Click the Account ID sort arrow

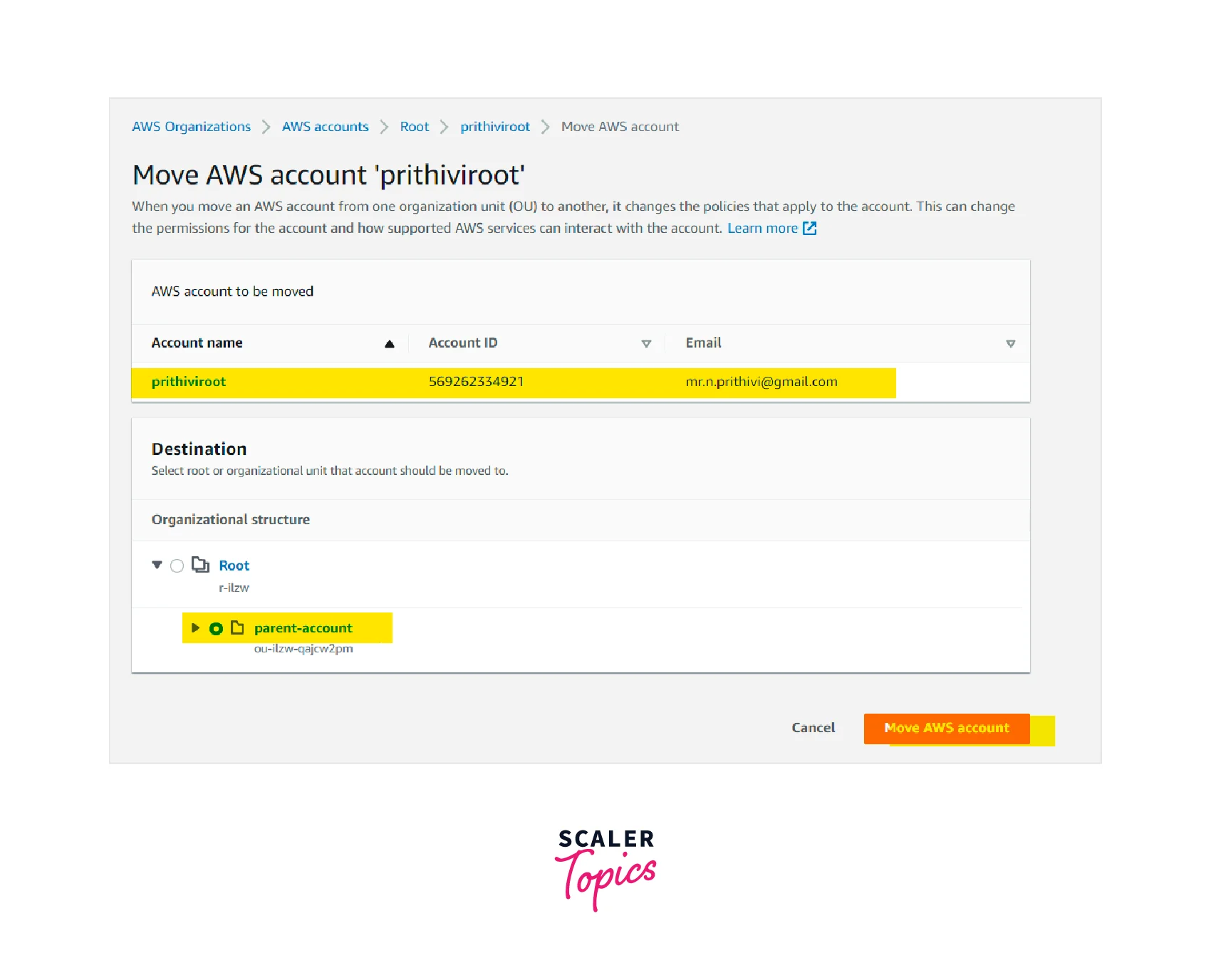pos(646,344)
